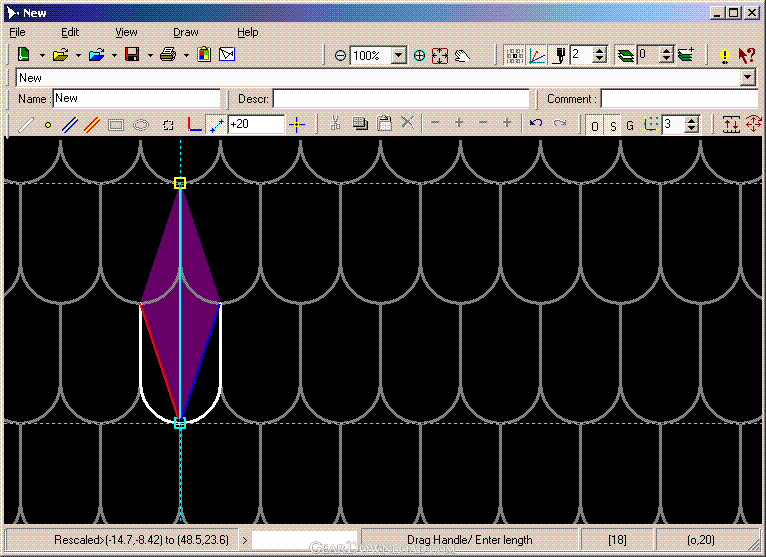Open the Help menu
The height and width of the screenshot is (557, 766).
coord(248,32)
